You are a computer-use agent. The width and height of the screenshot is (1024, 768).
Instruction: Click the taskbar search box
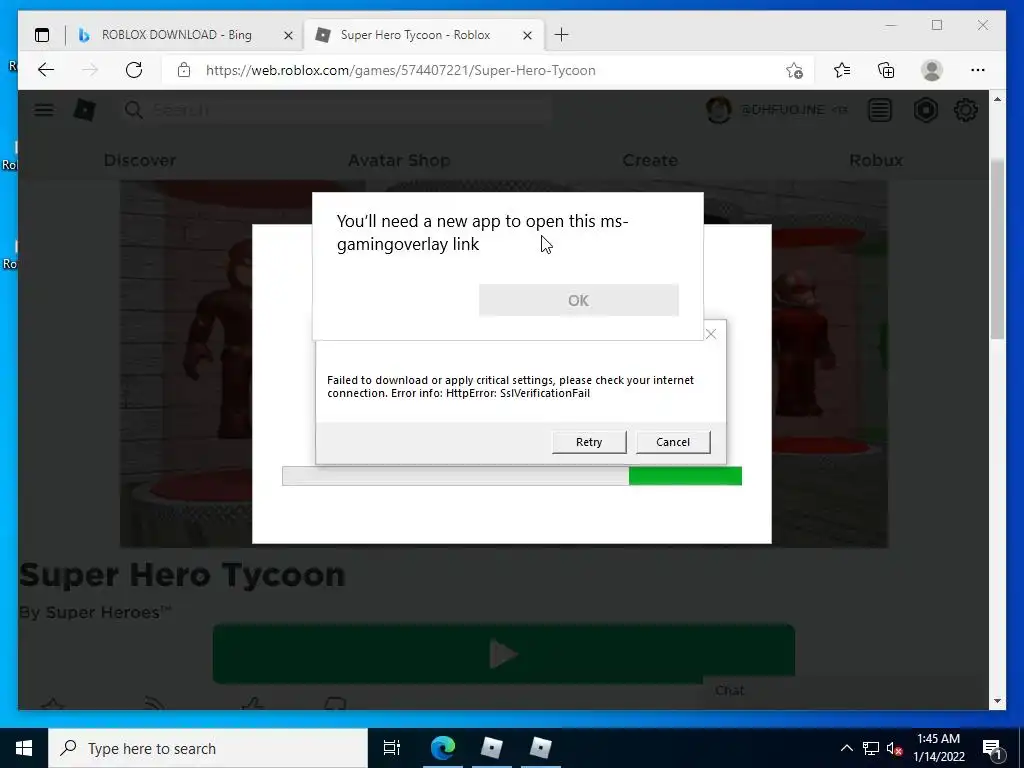[208, 748]
